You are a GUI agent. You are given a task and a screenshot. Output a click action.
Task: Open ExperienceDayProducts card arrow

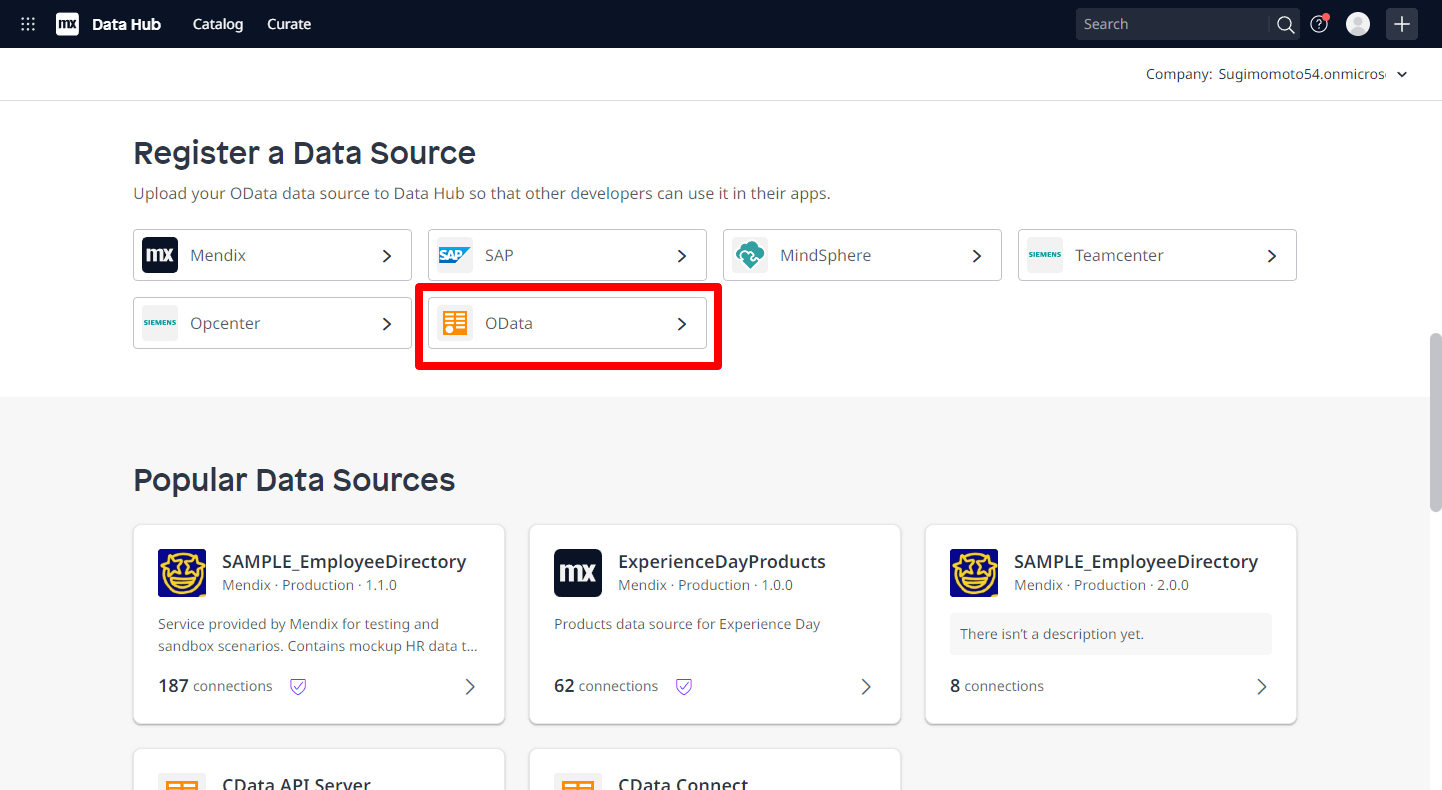click(x=866, y=686)
